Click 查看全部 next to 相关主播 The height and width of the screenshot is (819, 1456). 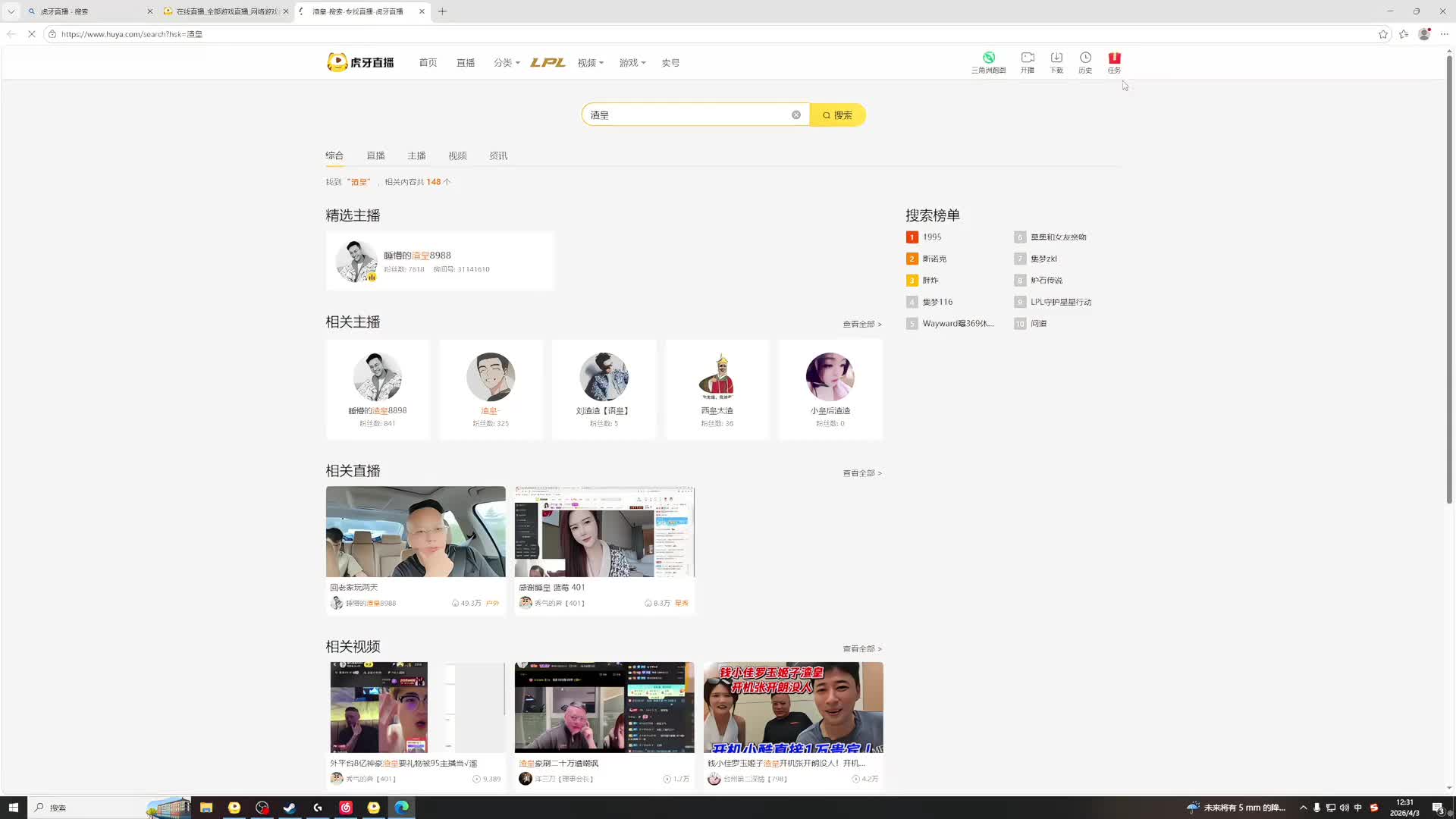coord(861,324)
